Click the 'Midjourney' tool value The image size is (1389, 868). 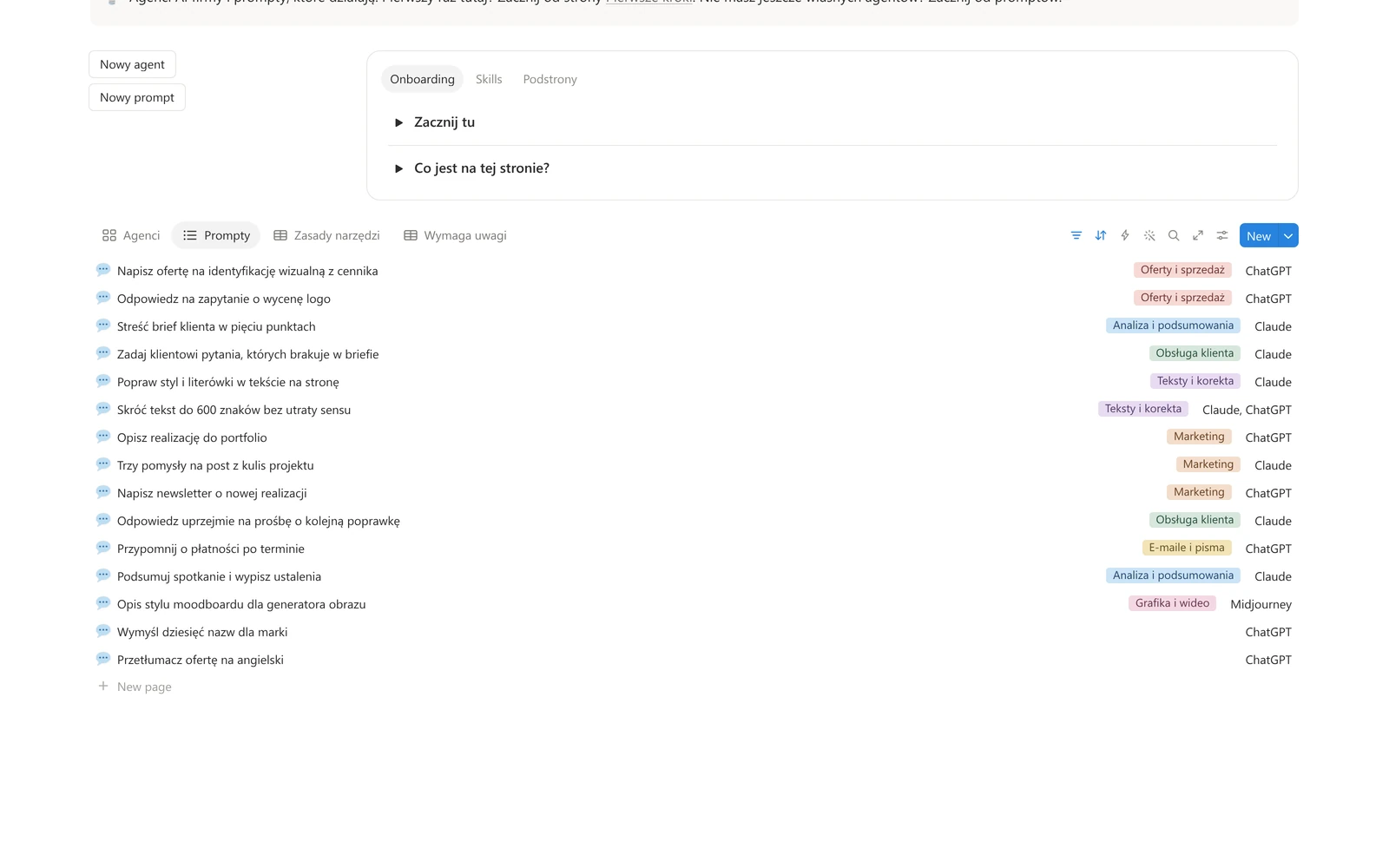pos(1261,604)
